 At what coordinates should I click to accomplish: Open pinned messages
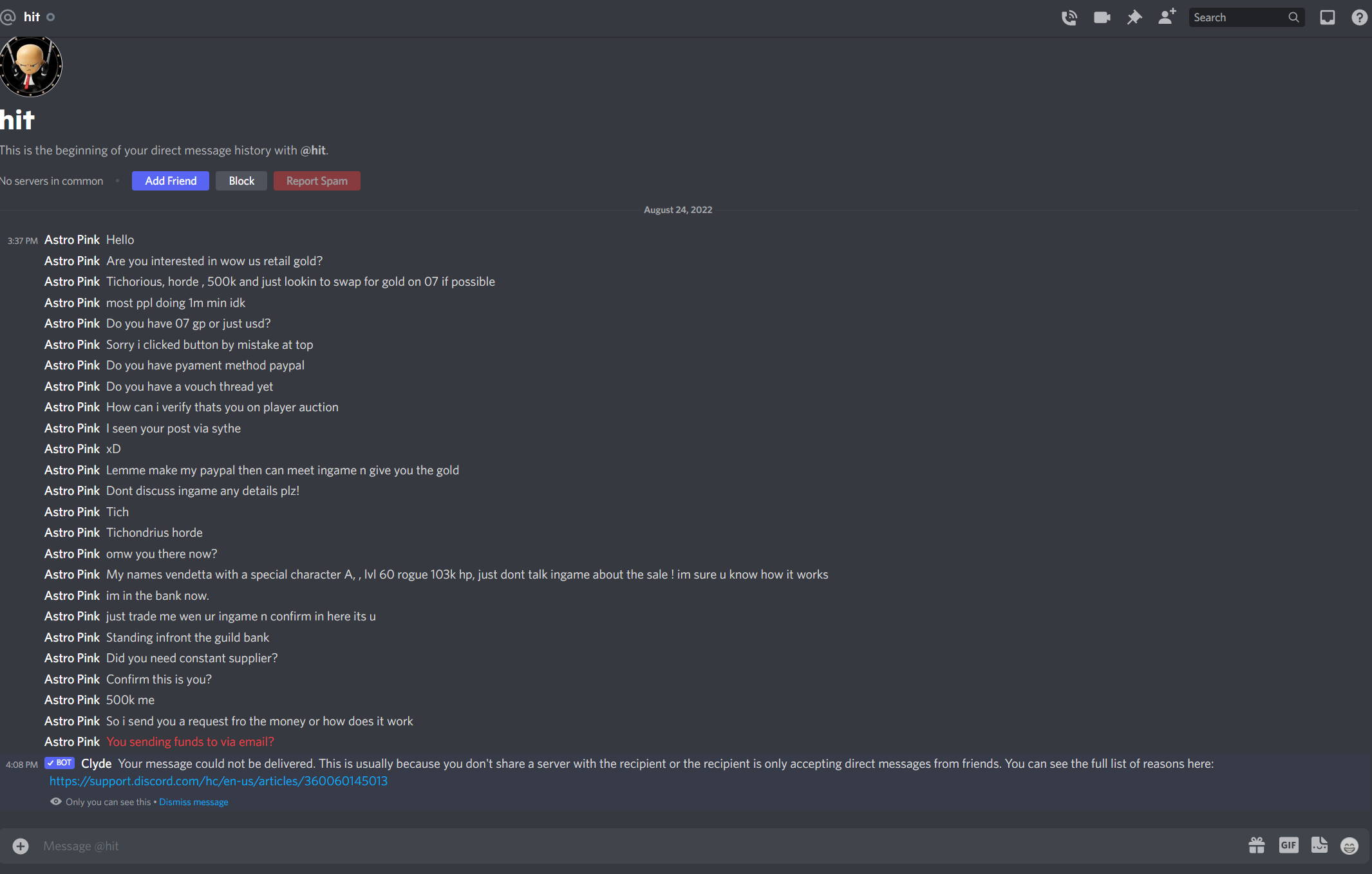point(1134,17)
